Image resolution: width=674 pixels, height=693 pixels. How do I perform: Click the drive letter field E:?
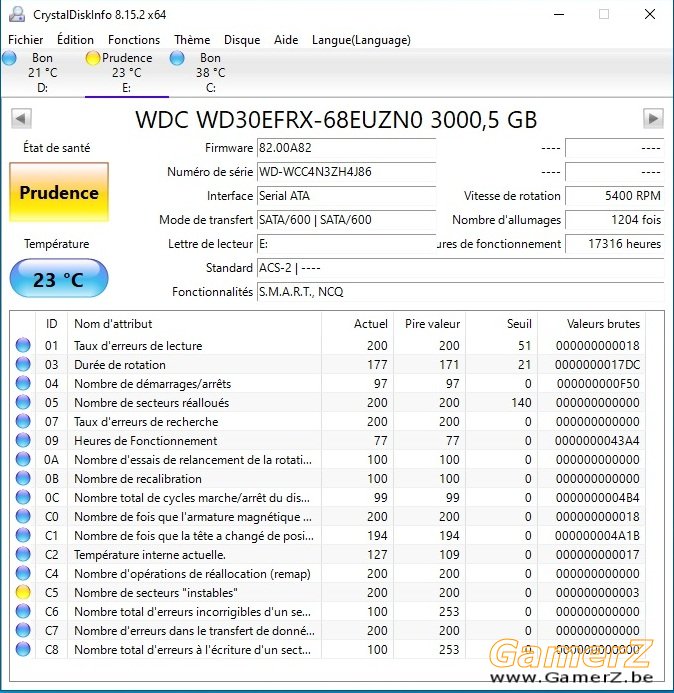(x=347, y=244)
